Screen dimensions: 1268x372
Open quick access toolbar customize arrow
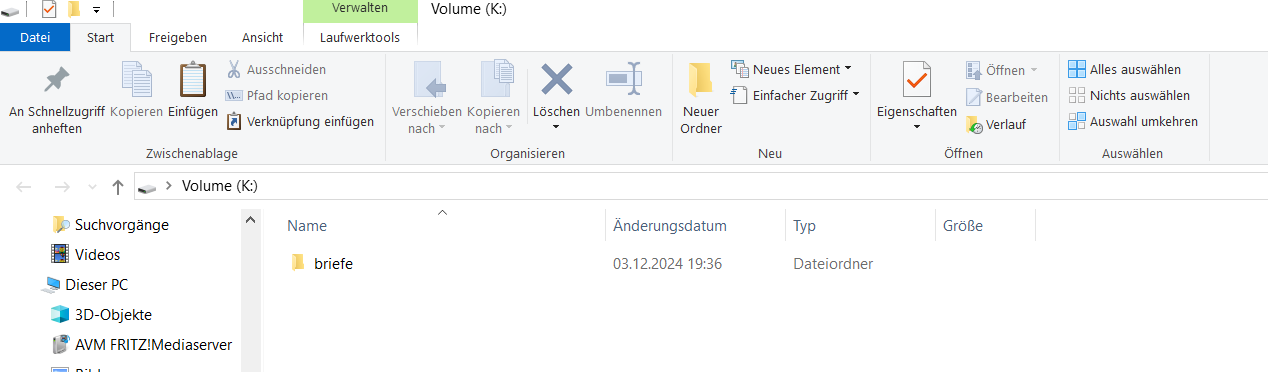[96, 10]
